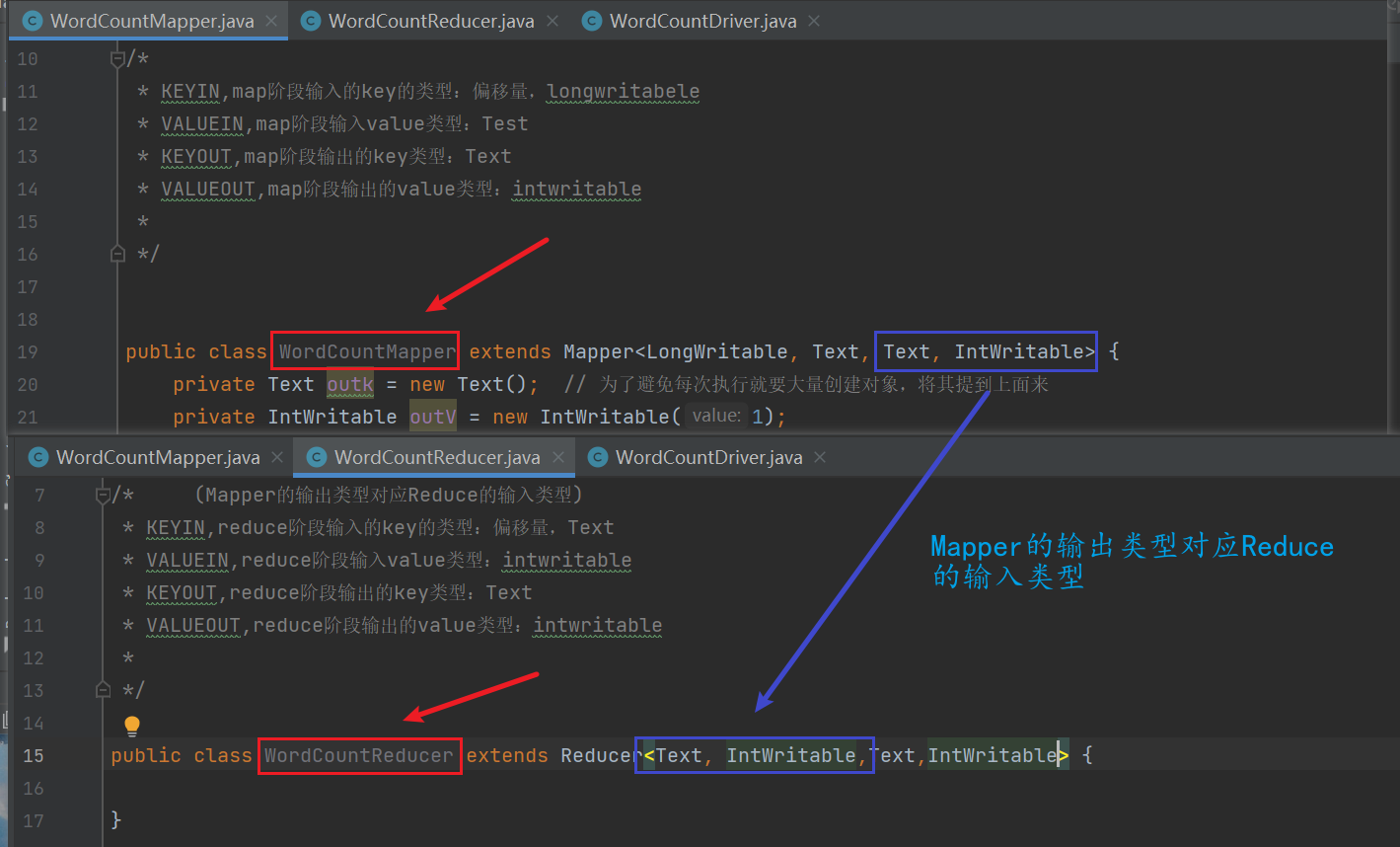The width and height of the screenshot is (1400, 847).
Task: Switch to WordCountMapper.java tab in upper editor
Action: tap(151, 21)
